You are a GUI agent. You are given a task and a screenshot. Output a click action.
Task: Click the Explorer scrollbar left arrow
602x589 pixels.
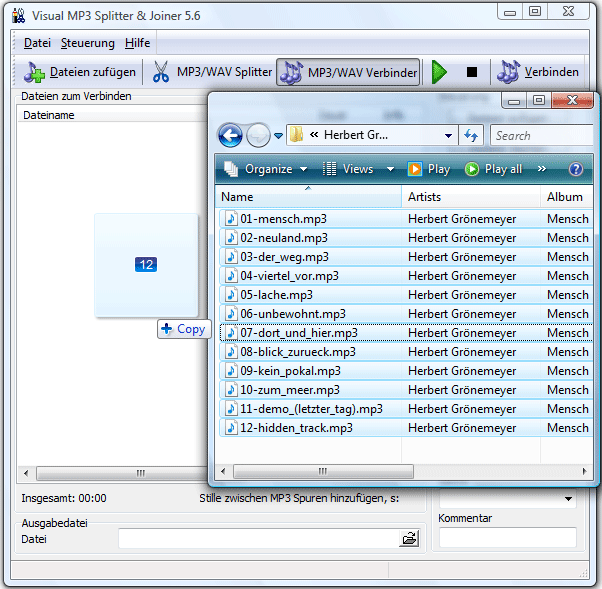tap(223, 472)
